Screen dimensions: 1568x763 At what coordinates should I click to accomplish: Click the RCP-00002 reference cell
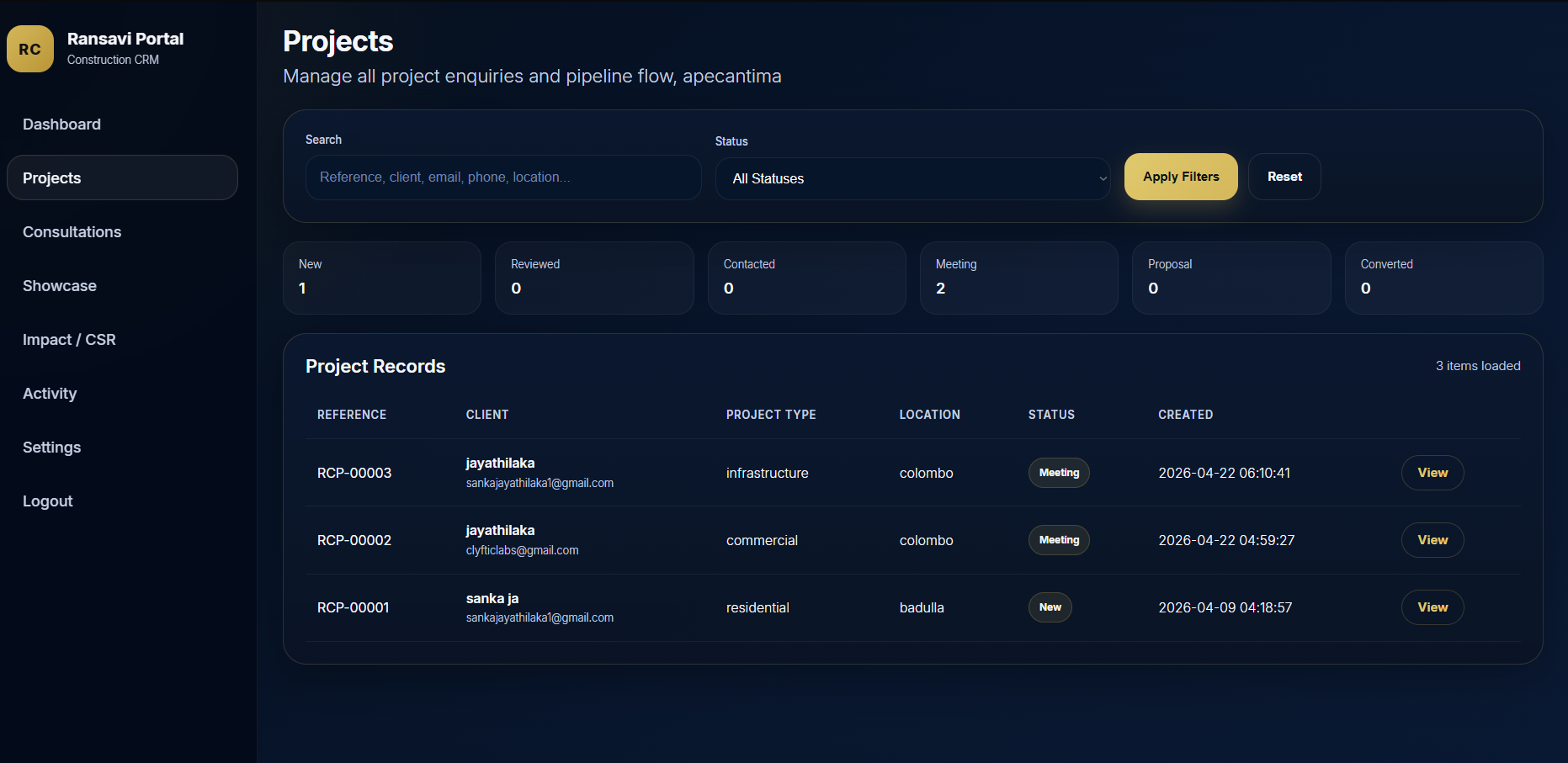[354, 540]
